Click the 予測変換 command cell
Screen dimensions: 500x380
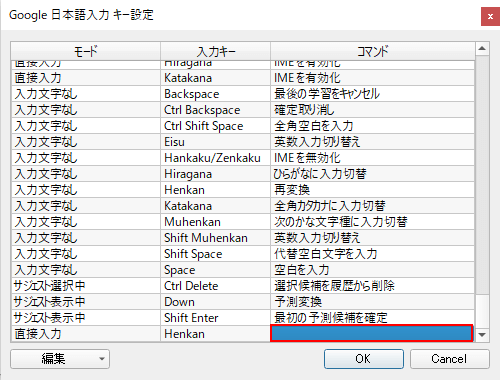372,302
